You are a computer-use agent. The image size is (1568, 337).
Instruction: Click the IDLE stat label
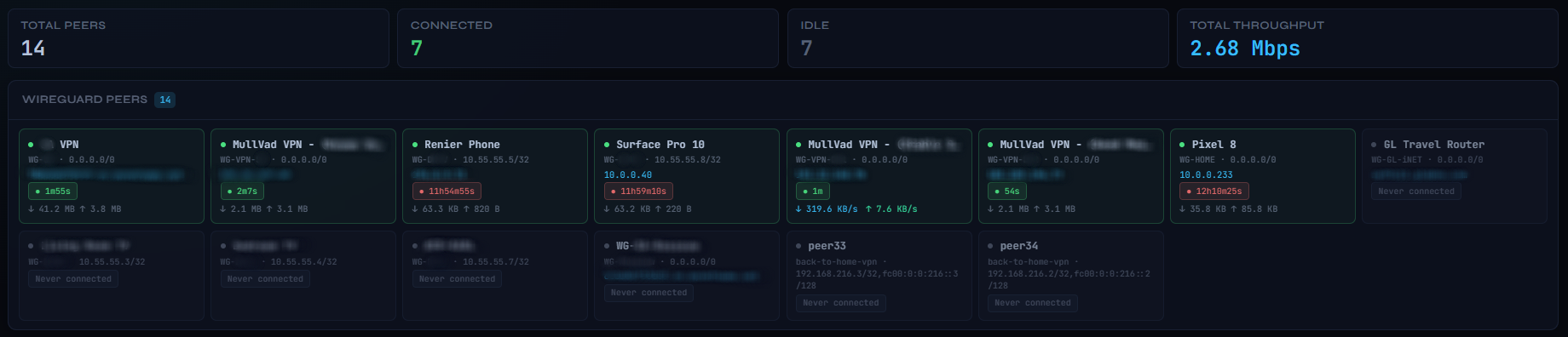815,26
